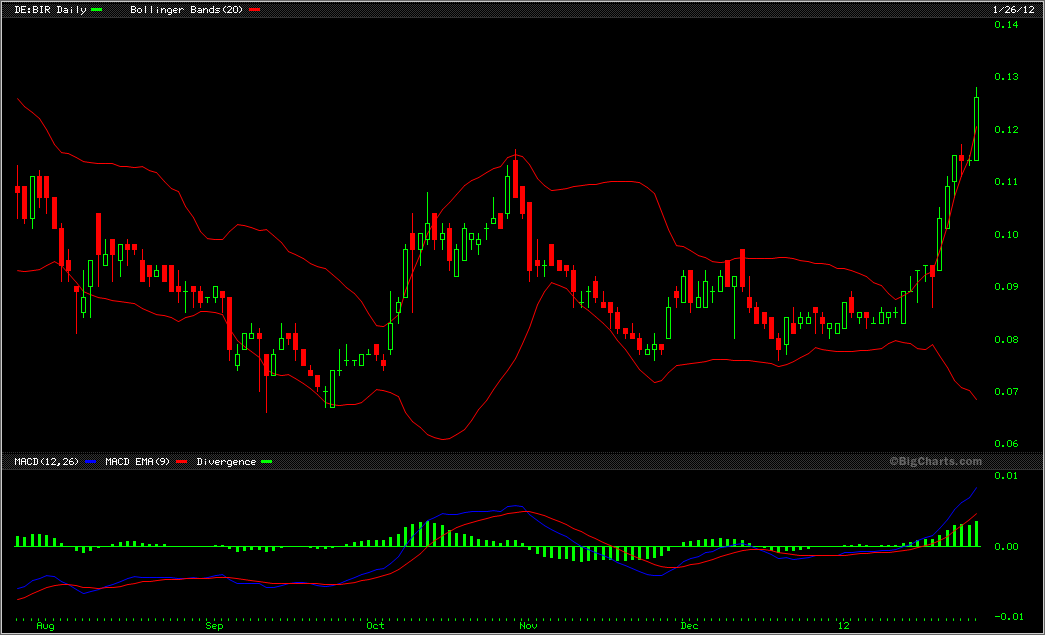
Task: Click the Sep month label on time axis
Action: tap(214, 626)
